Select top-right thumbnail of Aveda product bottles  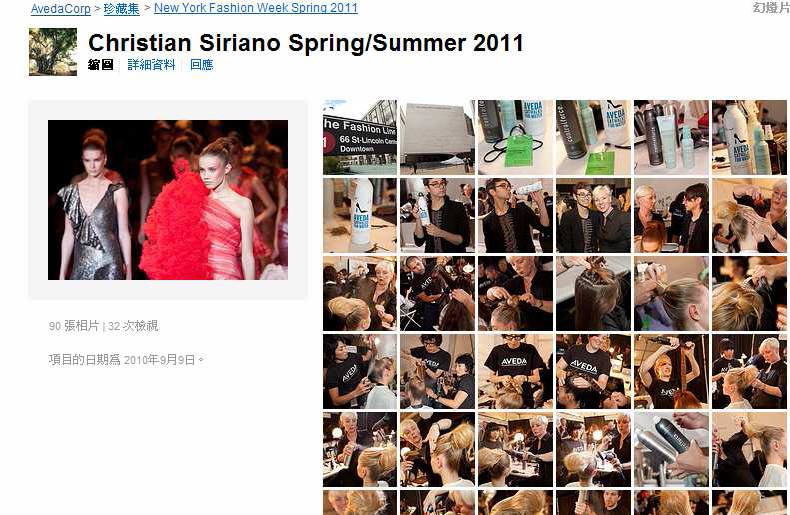pos(749,138)
